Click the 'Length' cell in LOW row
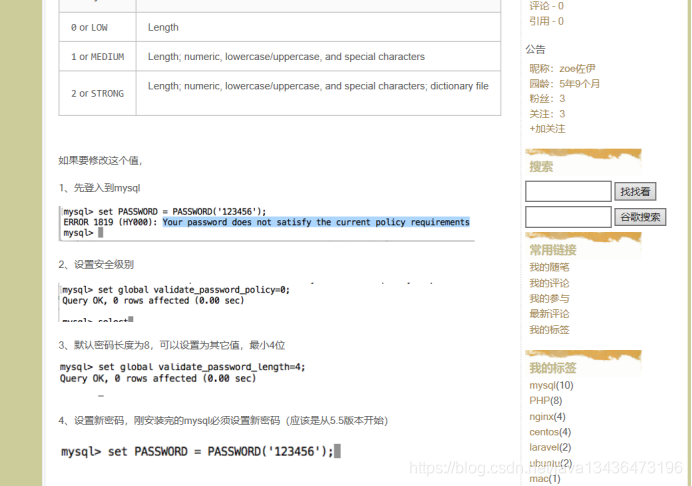The width and height of the screenshot is (692, 486). coord(318,27)
